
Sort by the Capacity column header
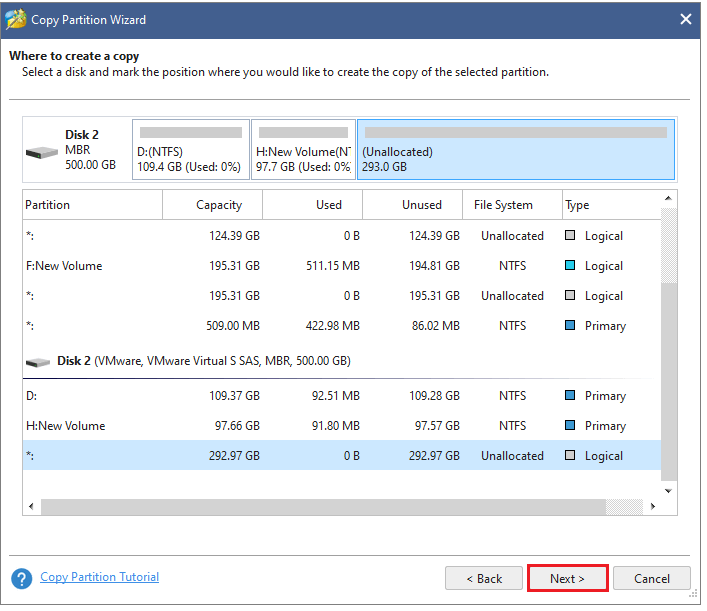coord(212,205)
